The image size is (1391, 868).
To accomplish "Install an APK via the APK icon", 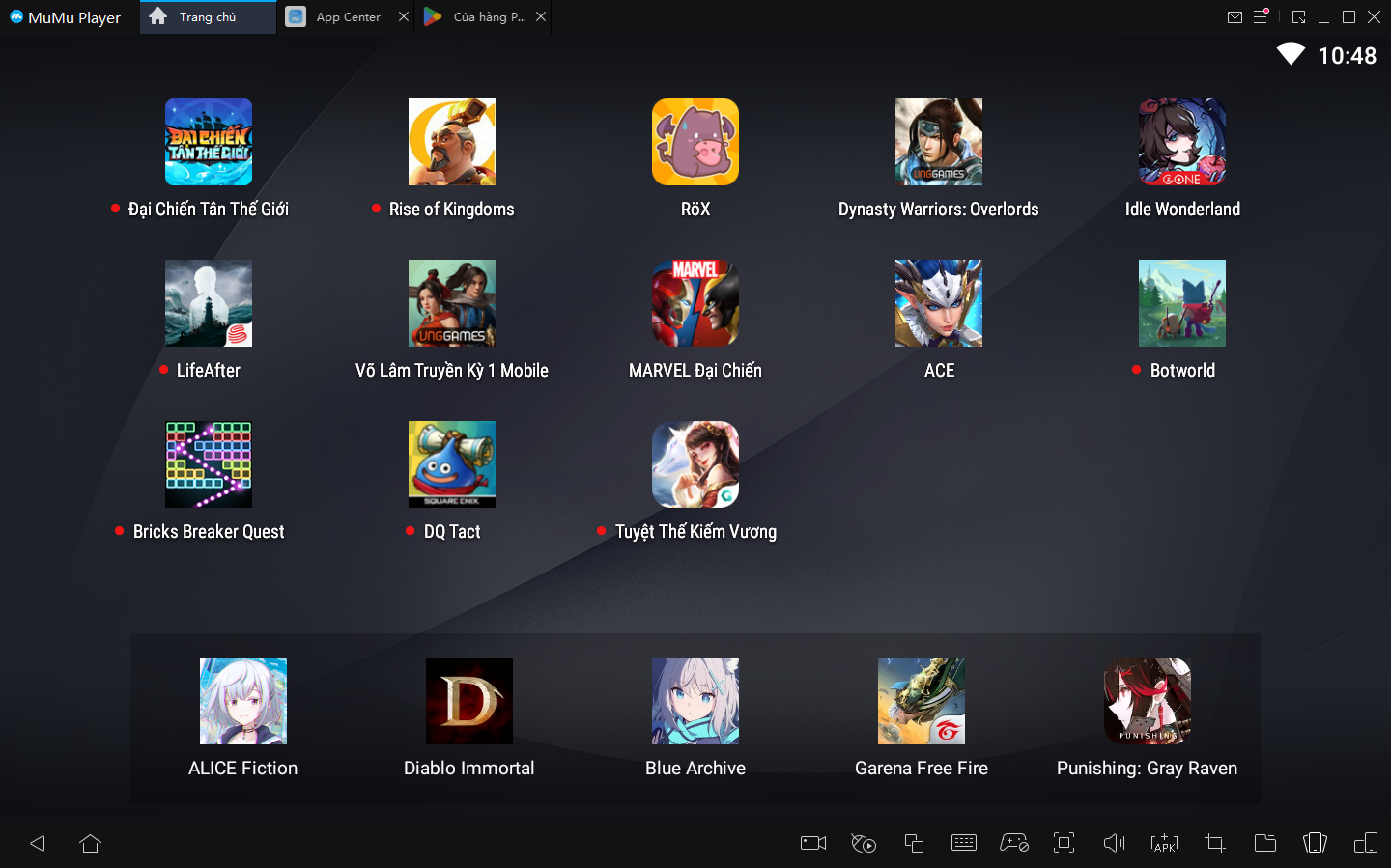I will (1164, 843).
